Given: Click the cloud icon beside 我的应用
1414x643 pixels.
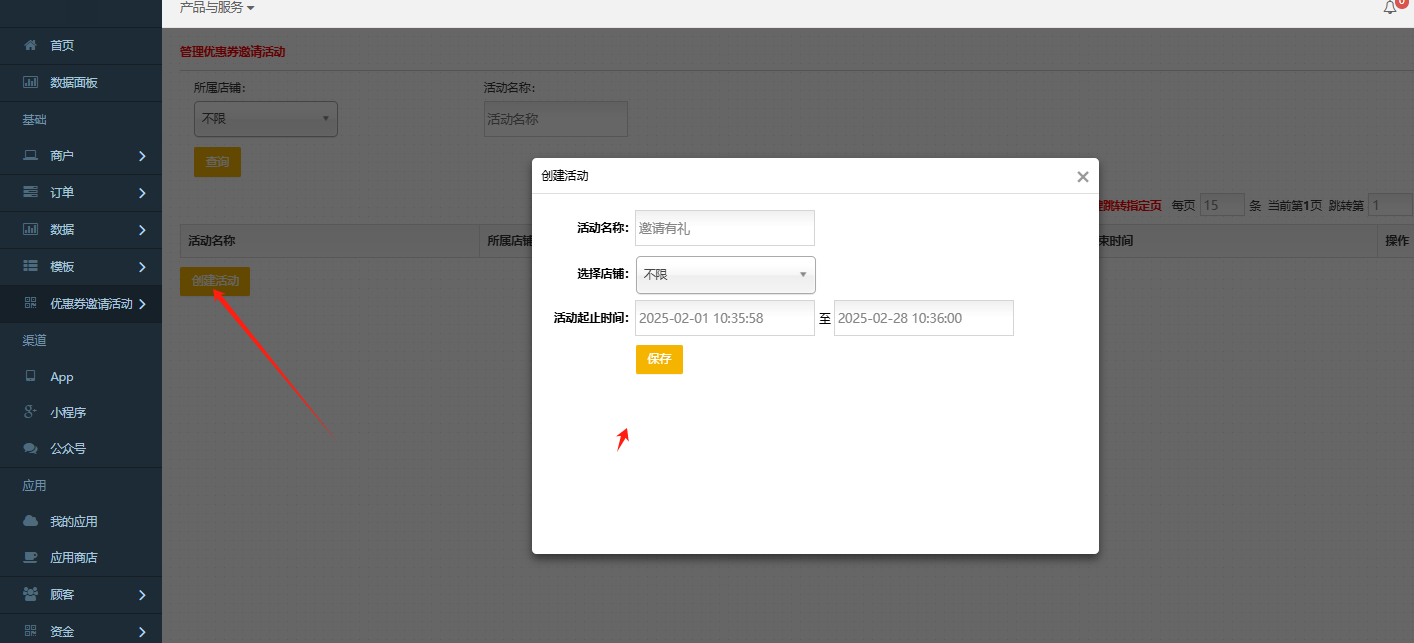Looking at the screenshot, I should click(30, 521).
